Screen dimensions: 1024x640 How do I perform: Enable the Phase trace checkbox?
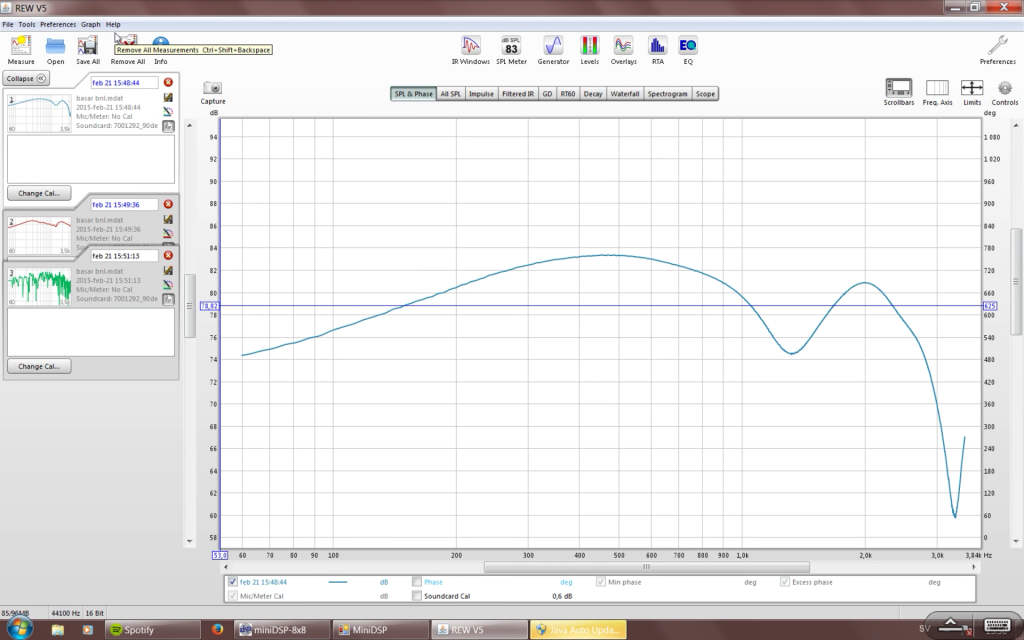pyautogui.click(x=417, y=582)
